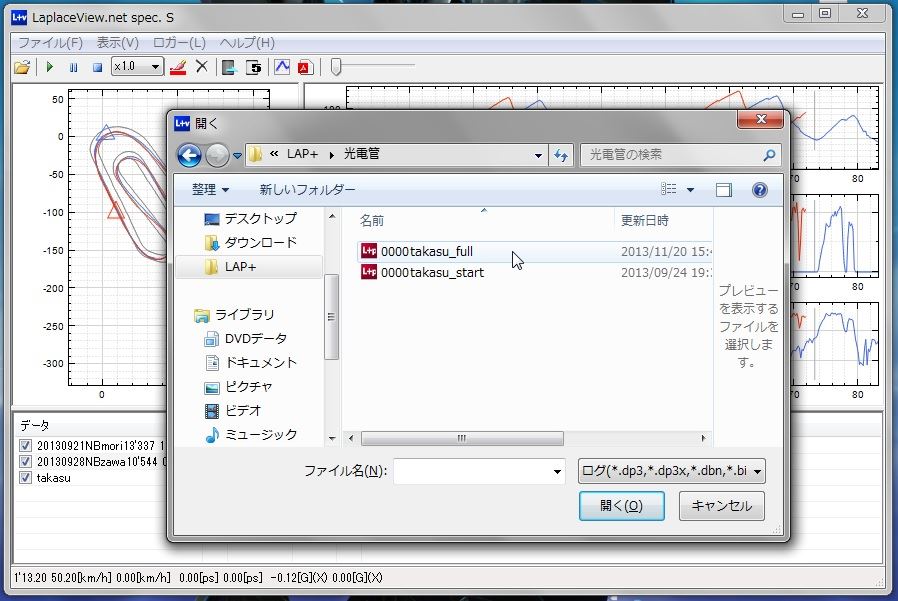898x601 pixels.
Task: Open the ミュージック library
Action: coord(250,435)
